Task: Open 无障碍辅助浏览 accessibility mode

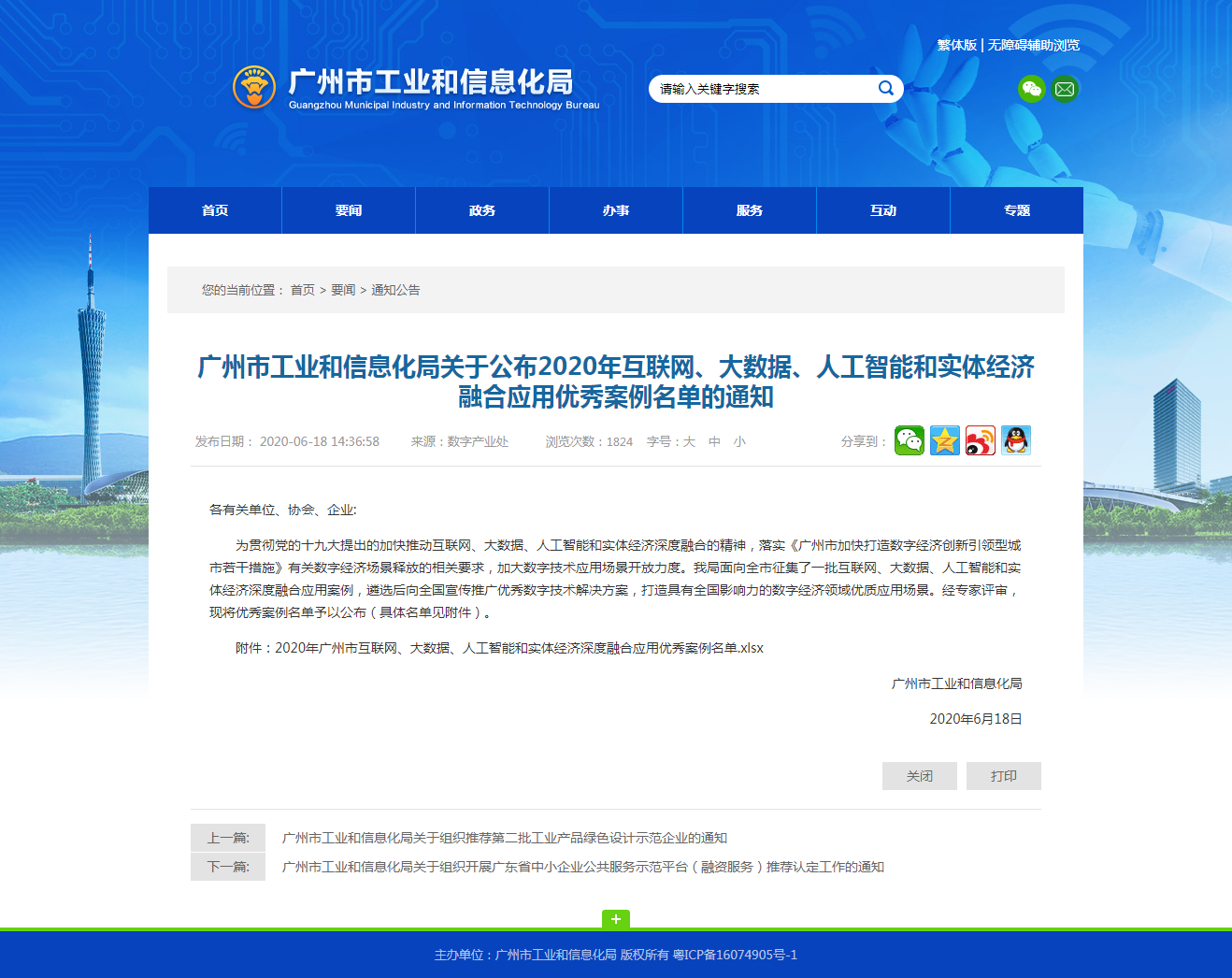Action: coord(1034,45)
